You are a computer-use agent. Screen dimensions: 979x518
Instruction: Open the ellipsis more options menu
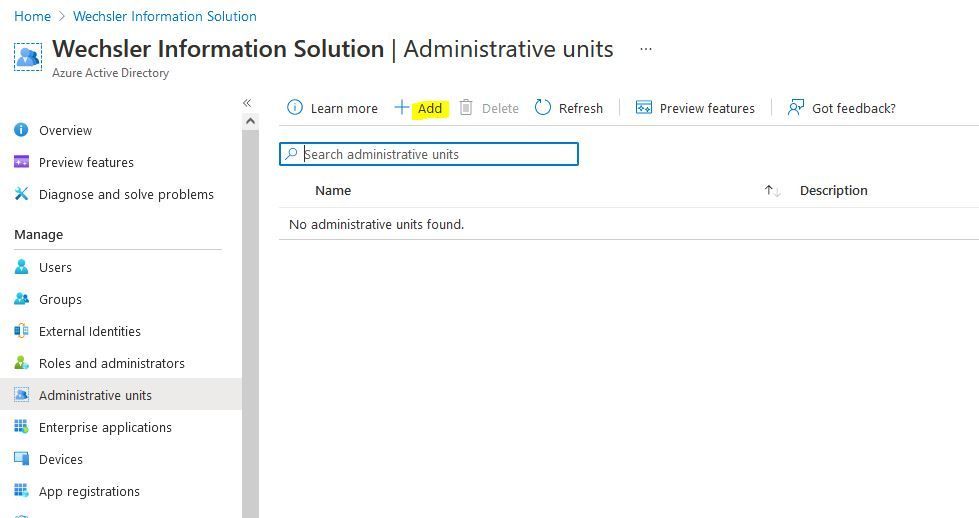pyautogui.click(x=646, y=49)
